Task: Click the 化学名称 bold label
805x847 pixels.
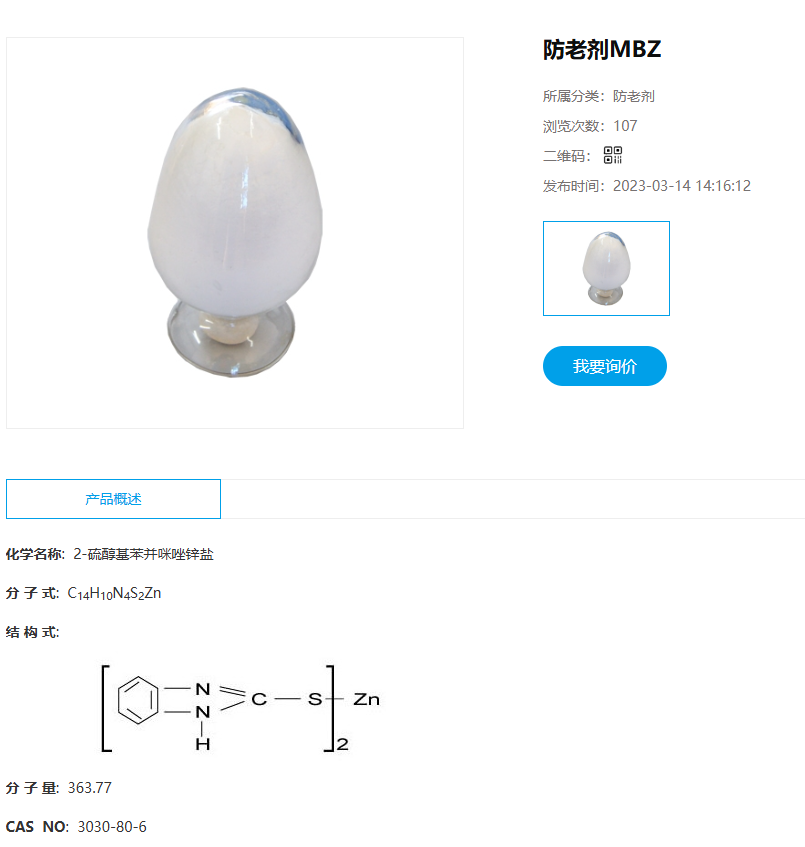Action: coord(35,554)
